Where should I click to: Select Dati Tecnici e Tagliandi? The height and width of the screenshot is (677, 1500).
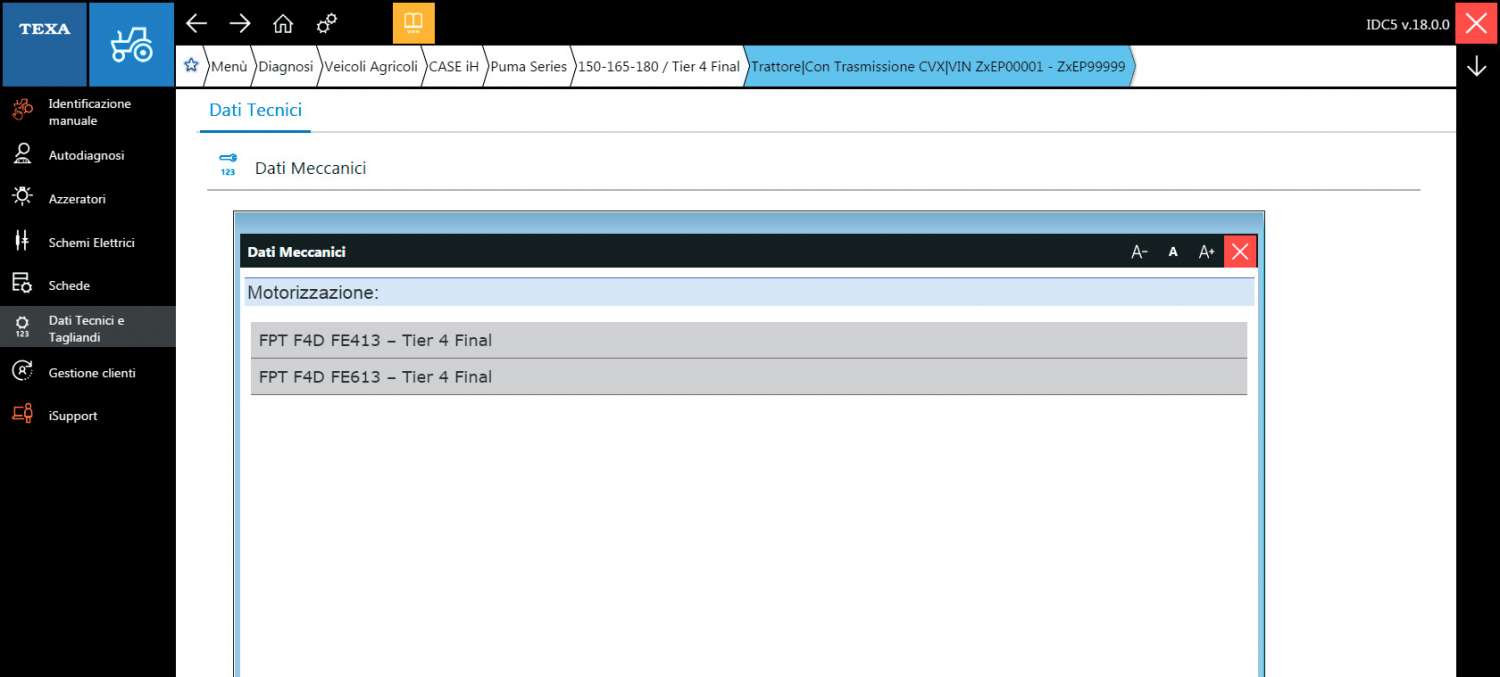pyautogui.click(x=88, y=328)
